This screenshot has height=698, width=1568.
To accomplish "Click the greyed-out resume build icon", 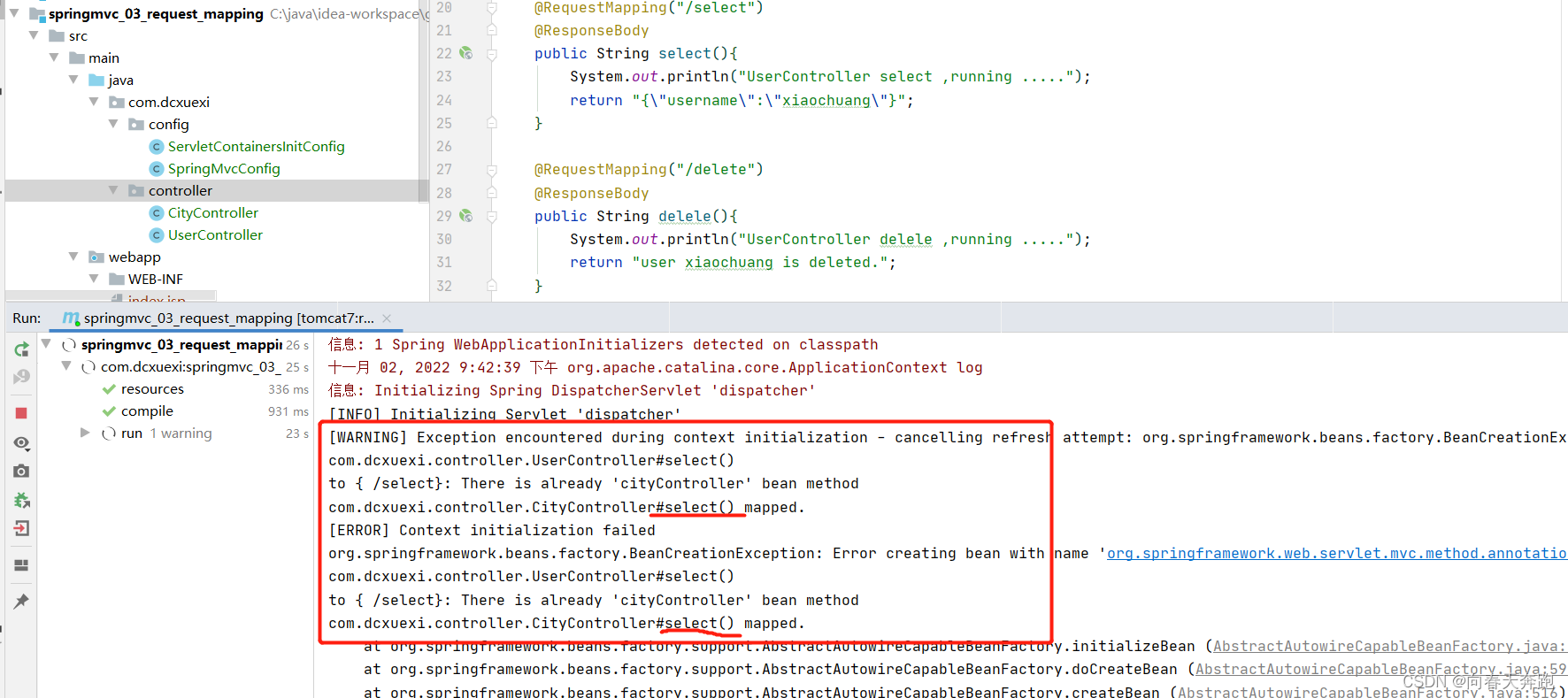I will coord(21,378).
